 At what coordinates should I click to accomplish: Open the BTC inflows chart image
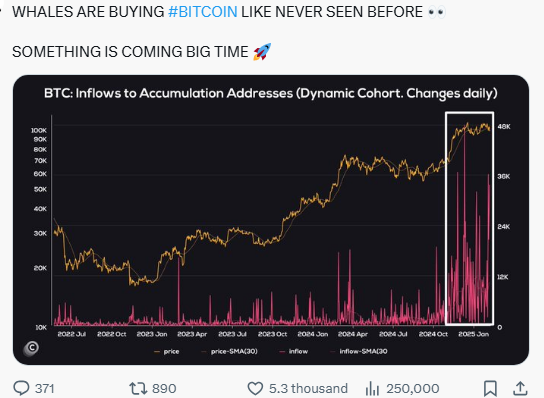[x=271, y=220]
